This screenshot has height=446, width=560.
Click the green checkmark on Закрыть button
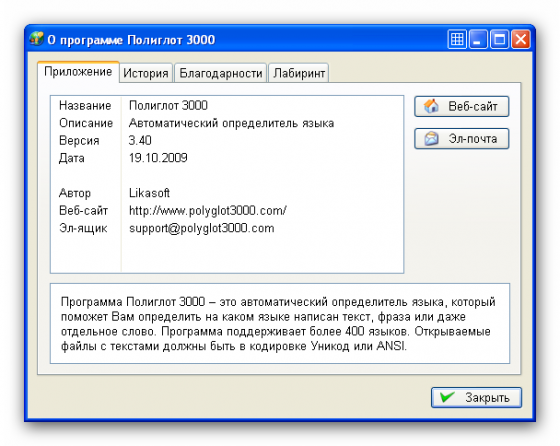pos(447,397)
